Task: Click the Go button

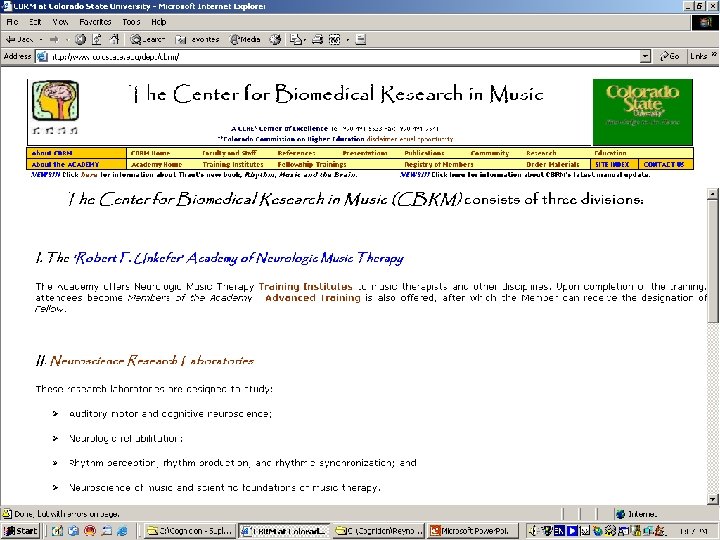Action: pyautogui.click(x=669, y=56)
